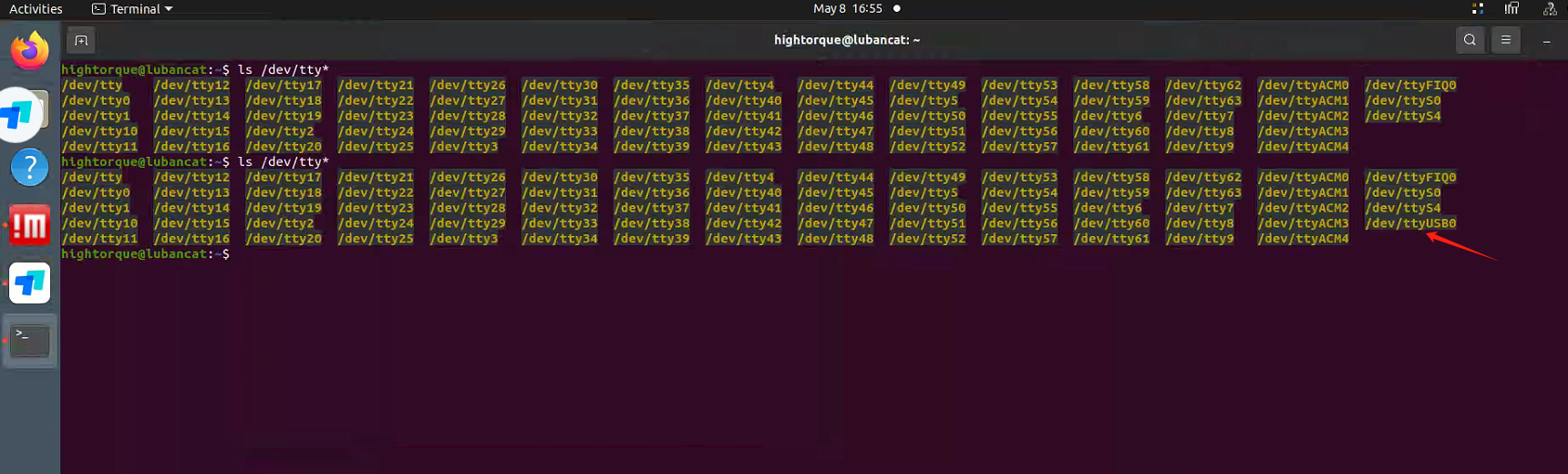
Task: Select the Terminal icon in the dock
Action: tap(30, 341)
